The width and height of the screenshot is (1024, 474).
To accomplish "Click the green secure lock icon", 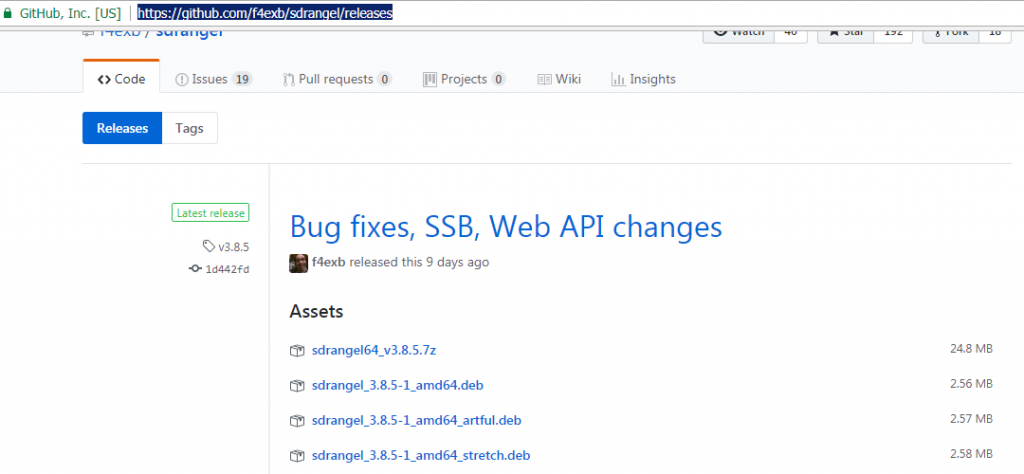I will tap(8, 14).
